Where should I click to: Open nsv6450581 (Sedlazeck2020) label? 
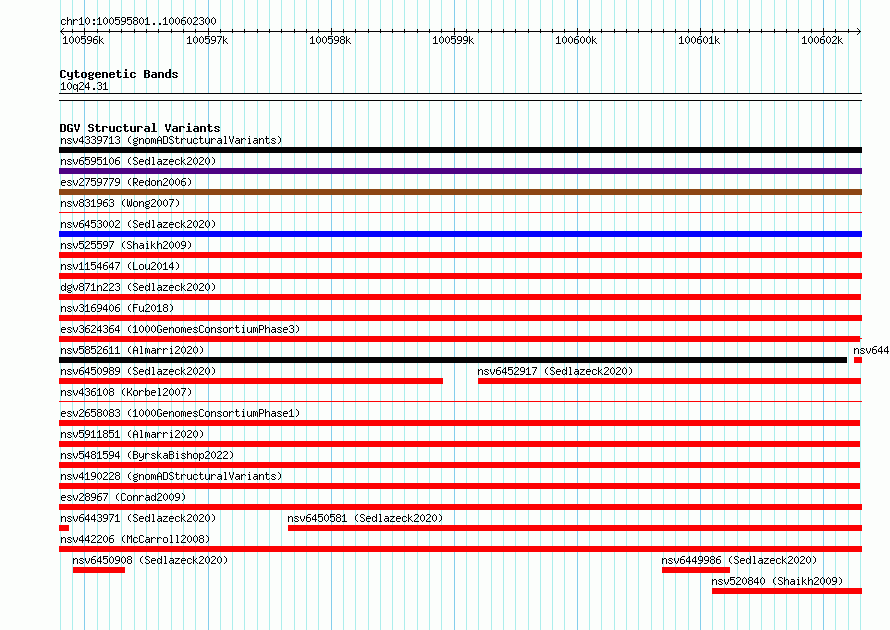click(x=365, y=518)
